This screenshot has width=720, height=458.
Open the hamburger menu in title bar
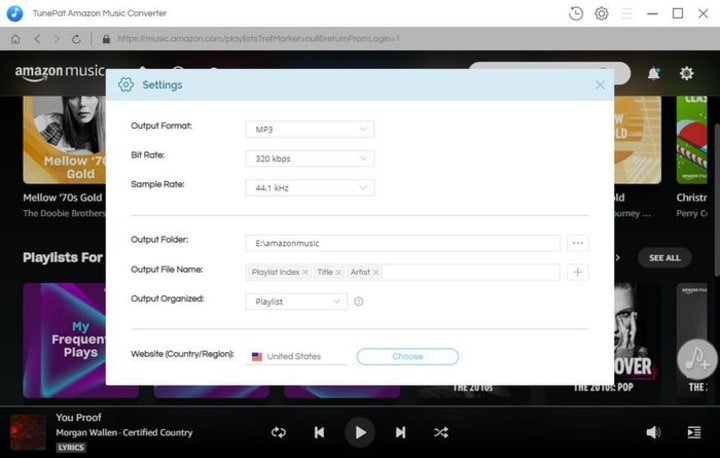click(627, 13)
